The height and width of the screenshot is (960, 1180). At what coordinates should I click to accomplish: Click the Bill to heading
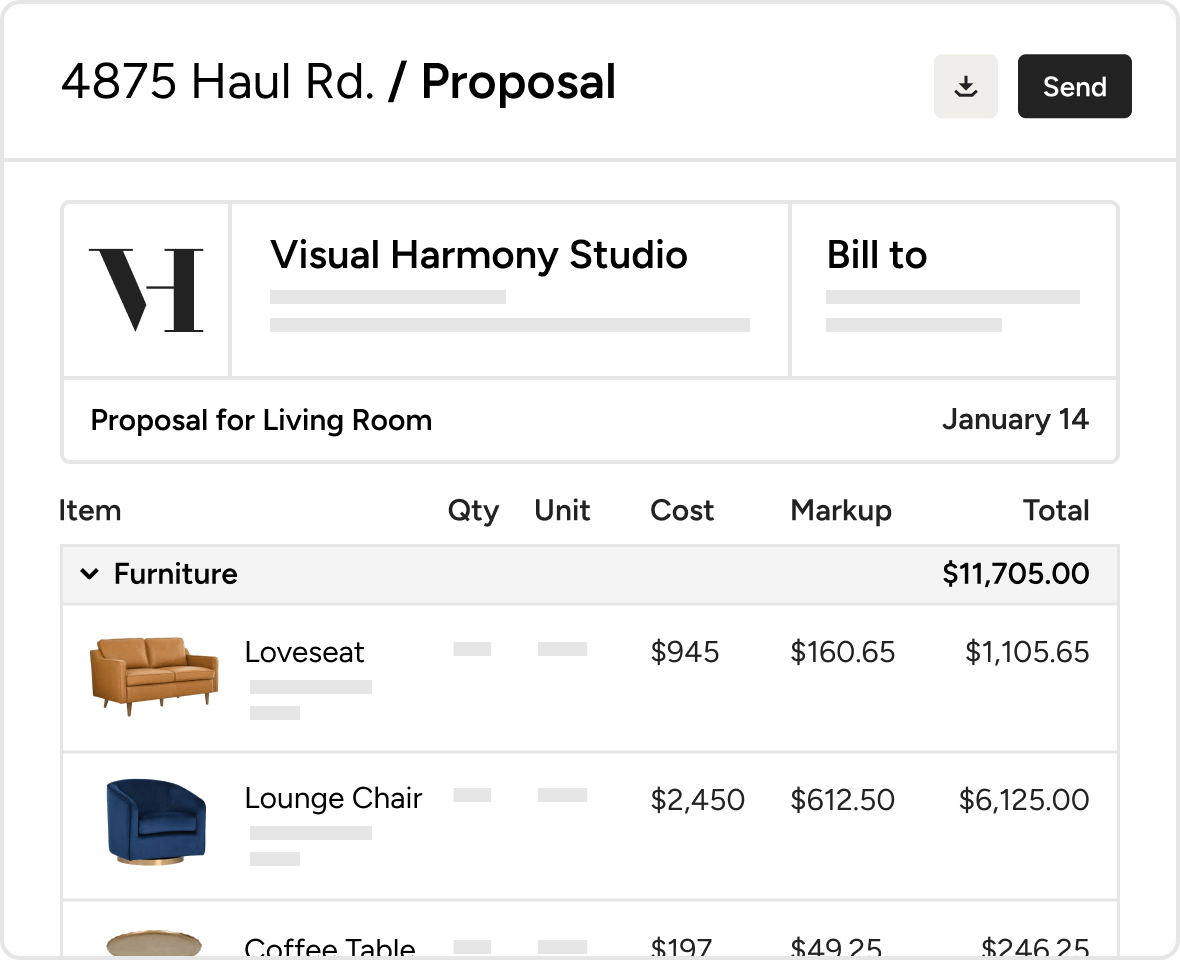[876, 256]
